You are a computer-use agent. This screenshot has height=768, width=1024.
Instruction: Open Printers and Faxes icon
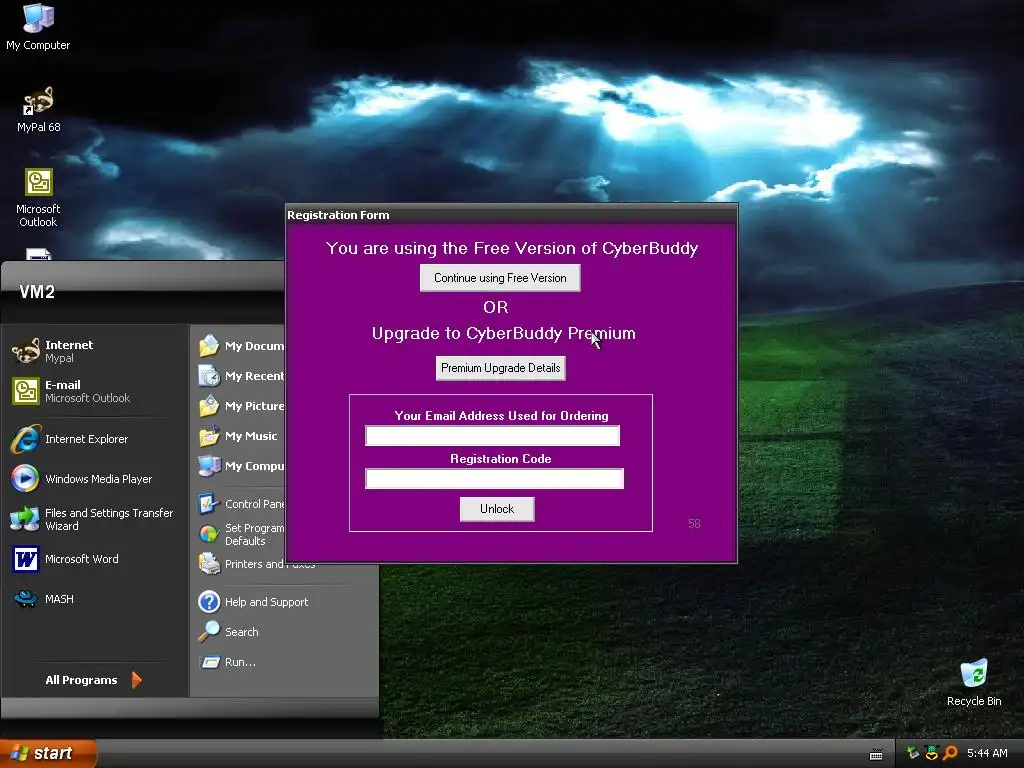[210, 563]
